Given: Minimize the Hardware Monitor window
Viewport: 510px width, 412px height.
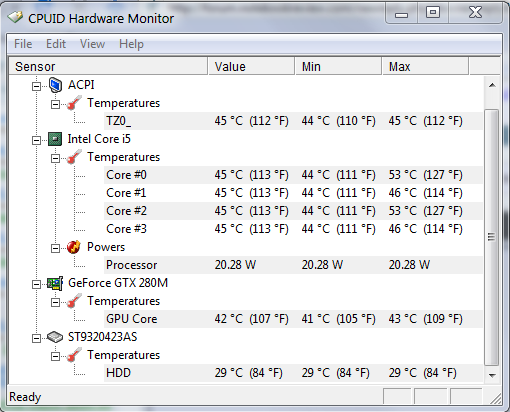Looking at the screenshot, I should (x=401, y=14).
